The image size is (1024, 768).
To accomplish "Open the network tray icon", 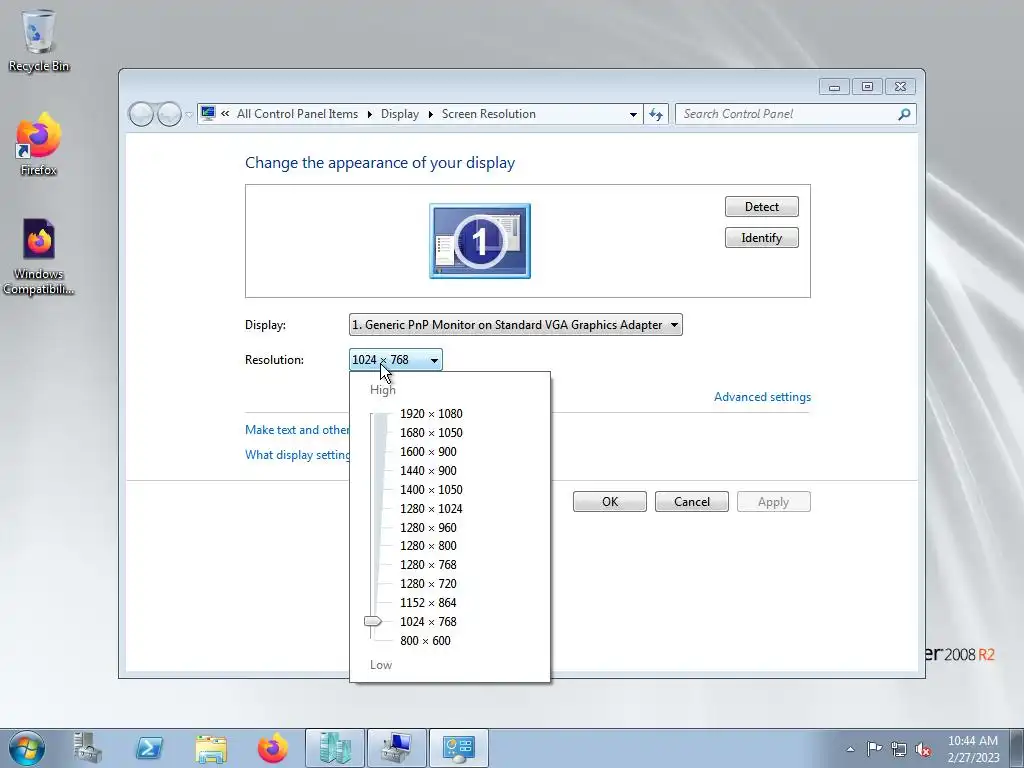I will click(899, 749).
